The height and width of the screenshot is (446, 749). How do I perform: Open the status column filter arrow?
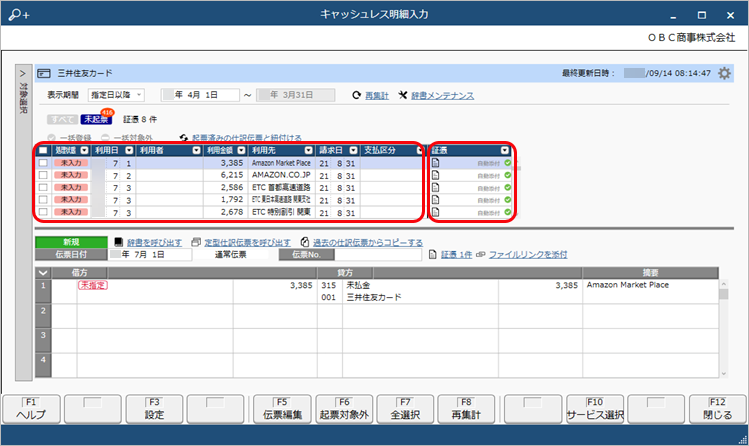85,150
